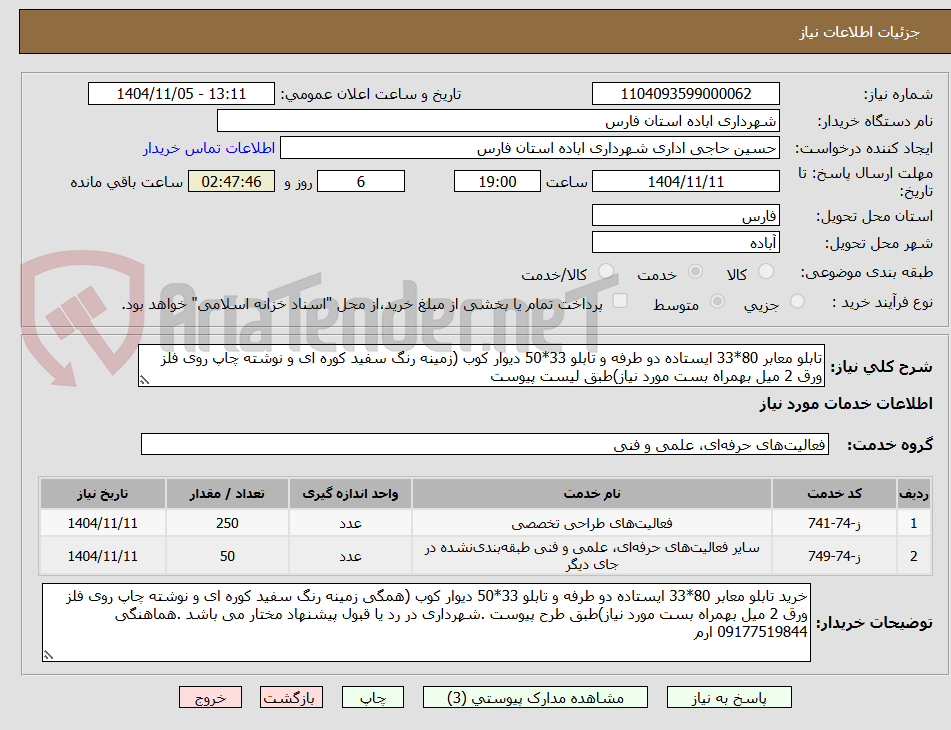Click the deadline date 1404/11/11 field
This screenshot has height=730, width=951.
(x=686, y=181)
